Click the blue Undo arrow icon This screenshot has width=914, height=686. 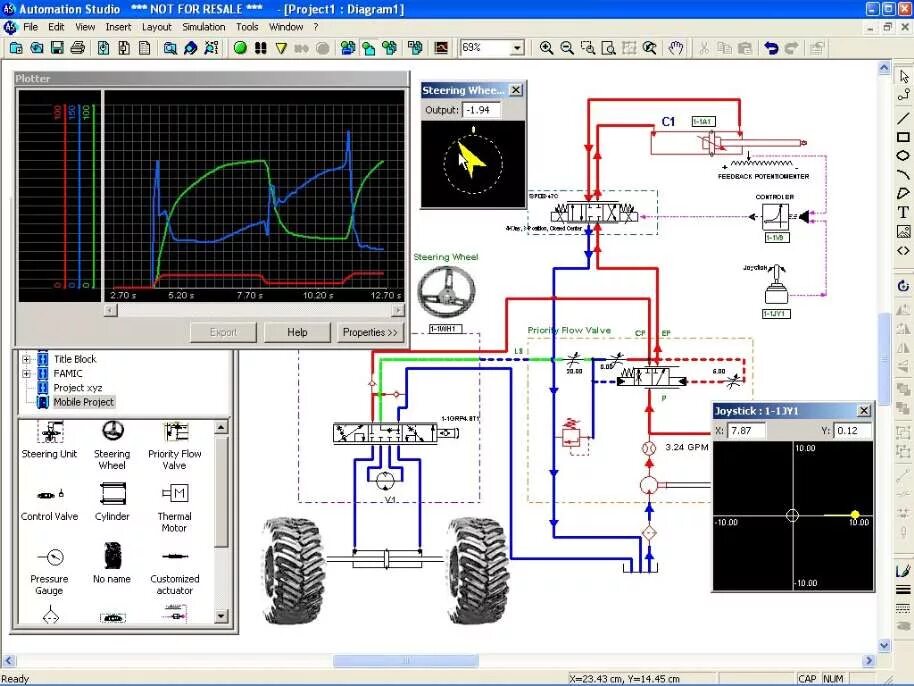pyautogui.click(x=771, y=48)
